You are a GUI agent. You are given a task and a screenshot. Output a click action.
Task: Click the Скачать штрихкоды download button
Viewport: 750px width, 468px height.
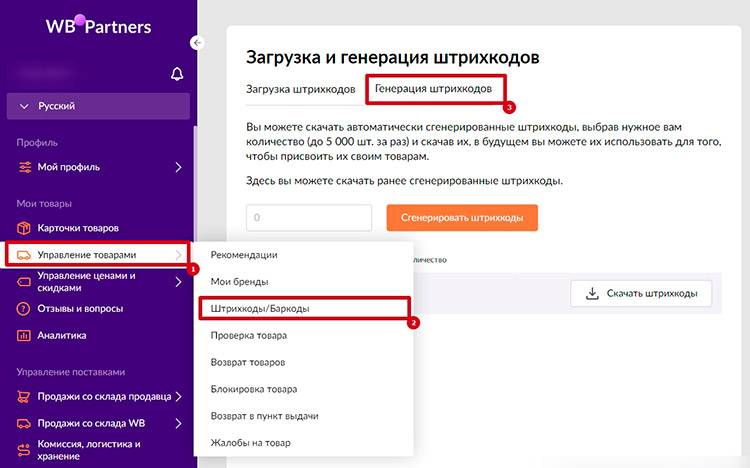(641, 293)
